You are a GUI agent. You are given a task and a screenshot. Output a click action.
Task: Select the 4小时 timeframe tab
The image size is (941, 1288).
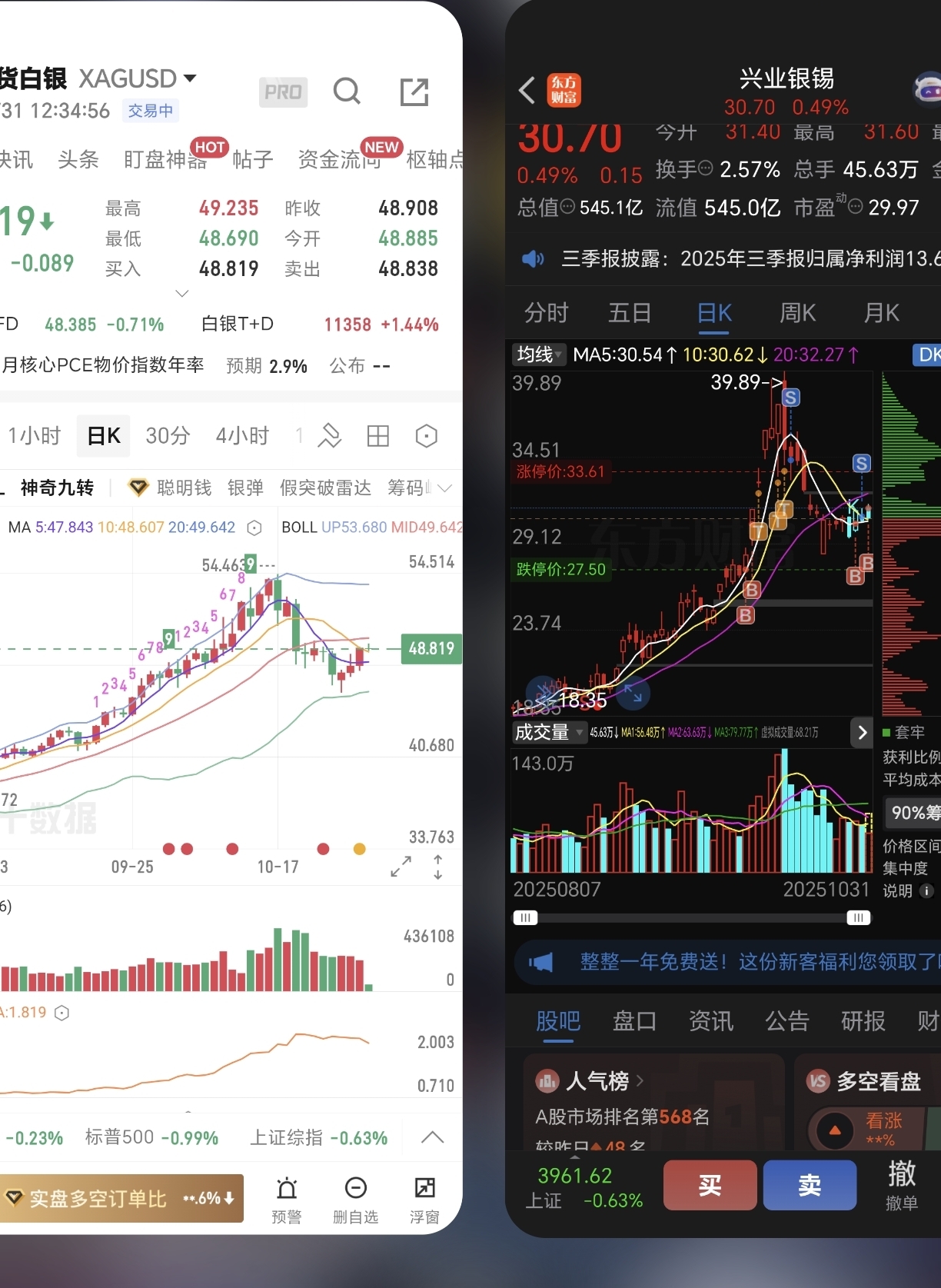242,436
